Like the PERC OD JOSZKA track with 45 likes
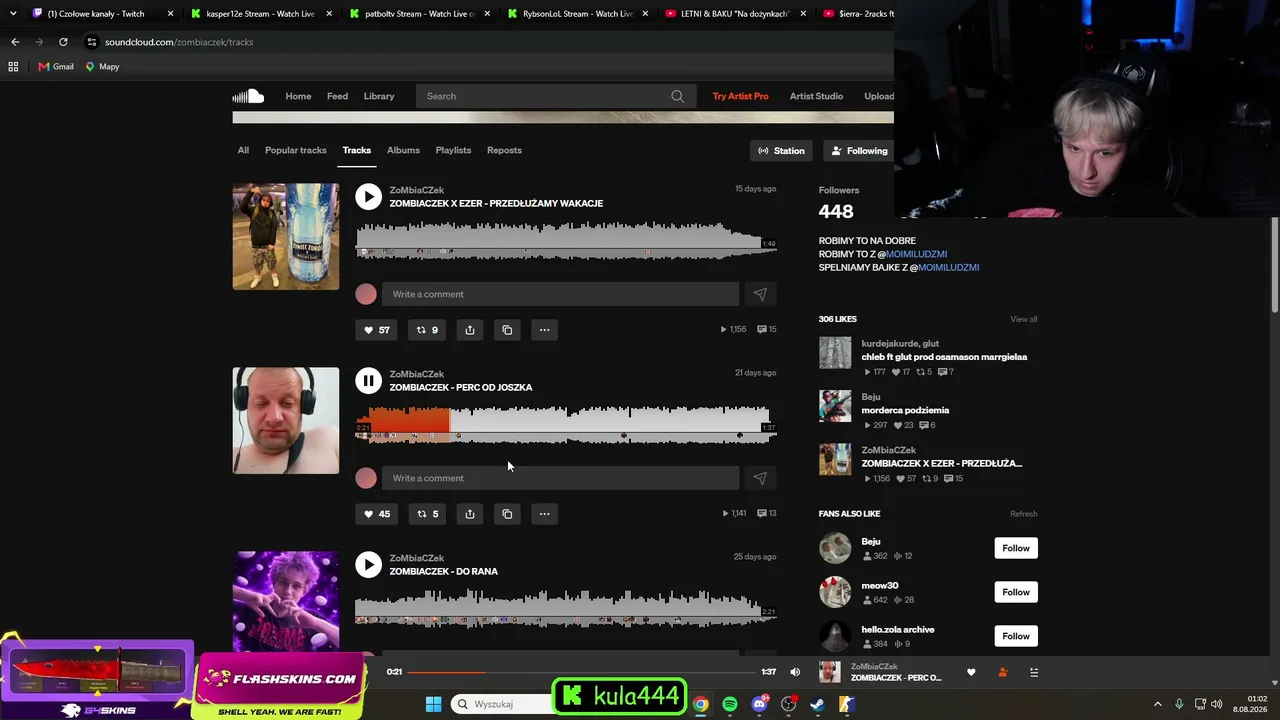Image resolution: width=1280 pixels, height=720 pixels. point(377,514)
